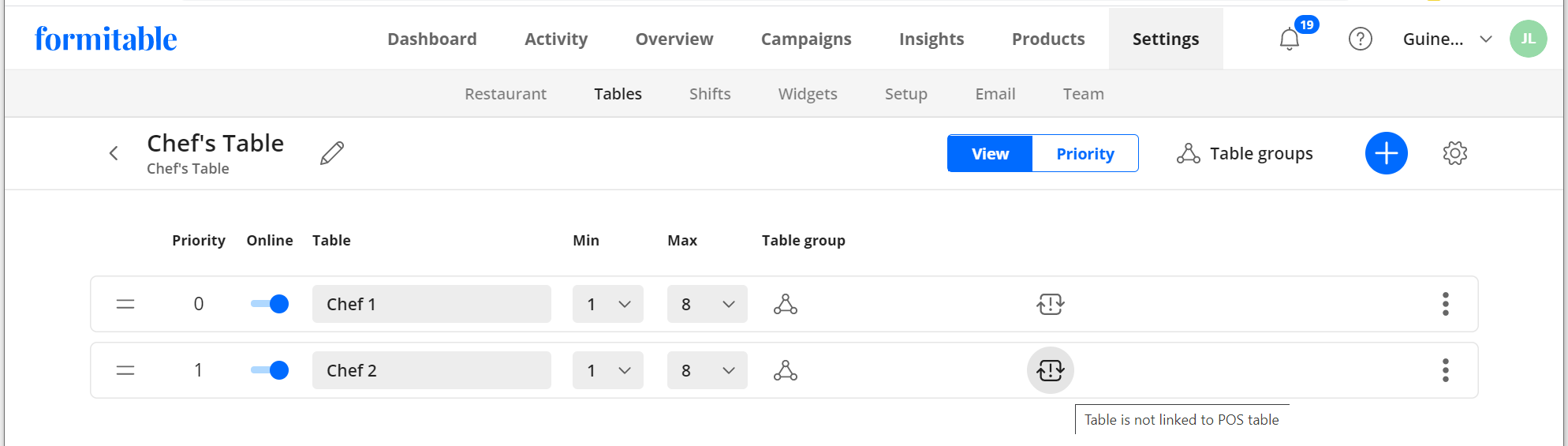1568x446 pixels.
Task: Toggle the online switch for Chef 1
Action: point(270,304)
